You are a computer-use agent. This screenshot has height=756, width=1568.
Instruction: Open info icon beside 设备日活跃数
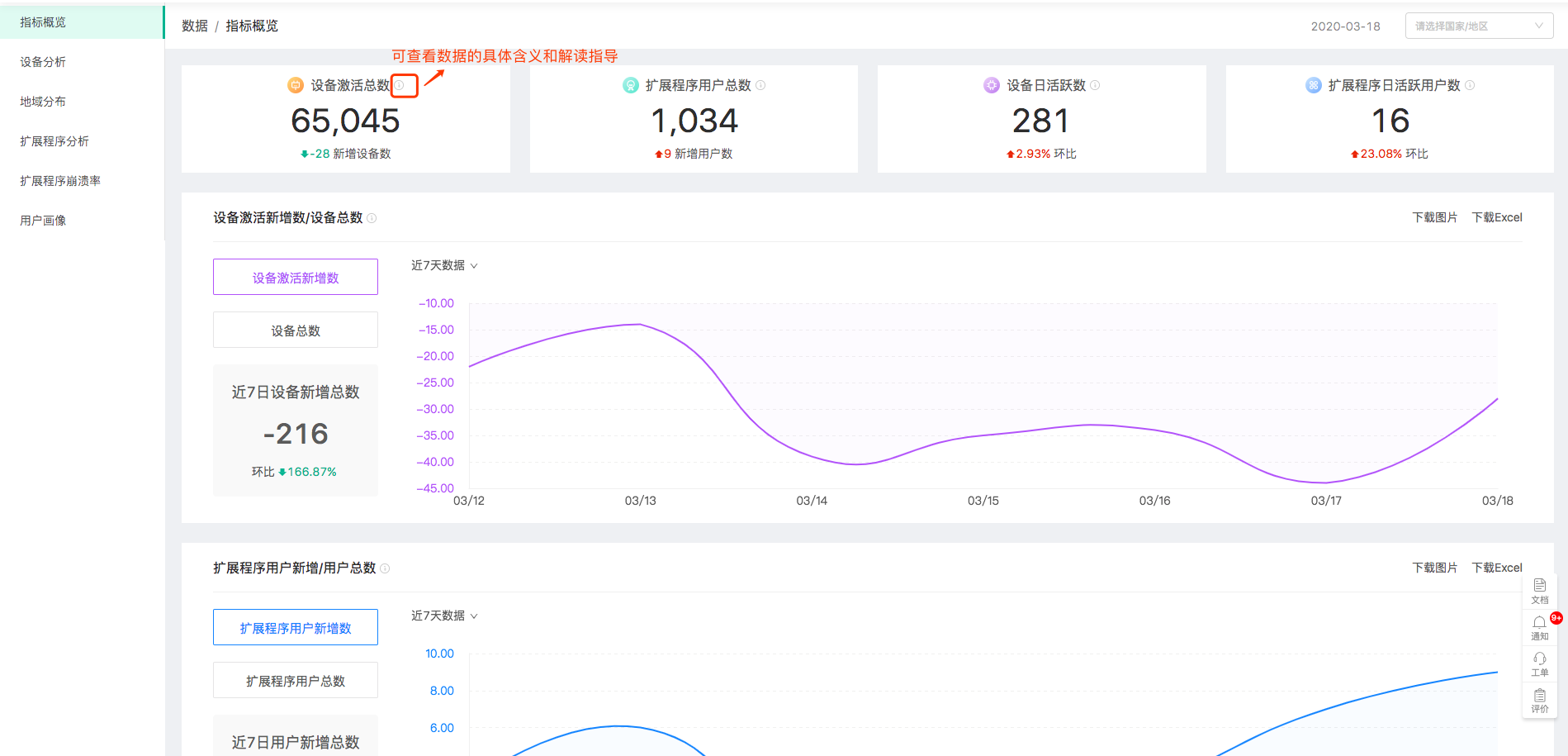1095,85
